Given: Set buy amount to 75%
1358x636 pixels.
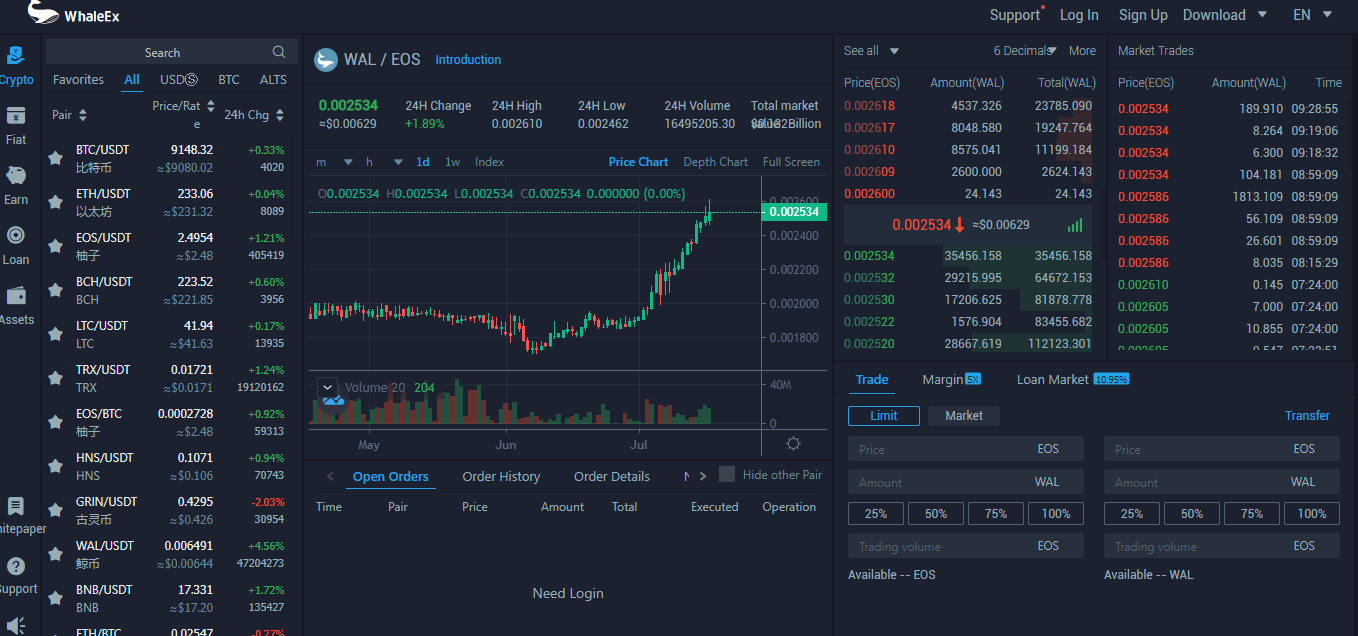Looking at the screenshot, I should [x=996, y=514].
